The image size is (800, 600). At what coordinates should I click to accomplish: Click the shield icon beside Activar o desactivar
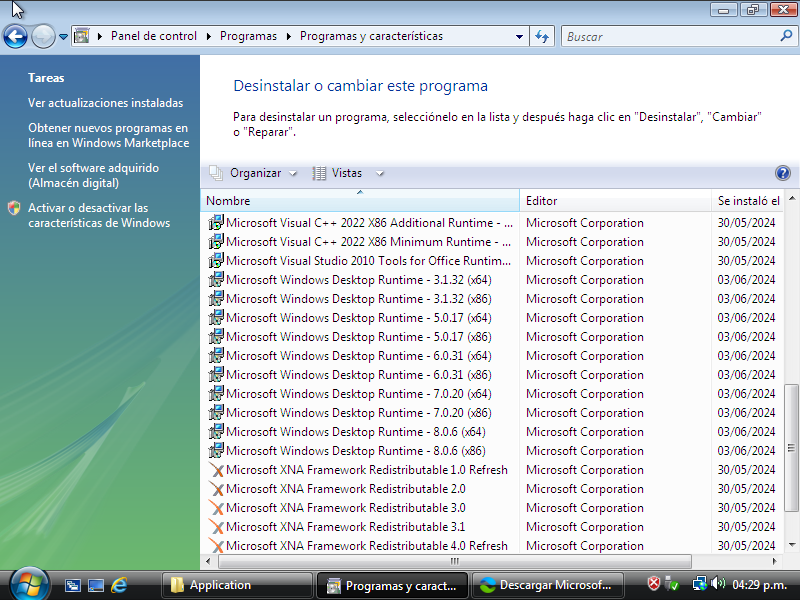[x=14, y=208]
